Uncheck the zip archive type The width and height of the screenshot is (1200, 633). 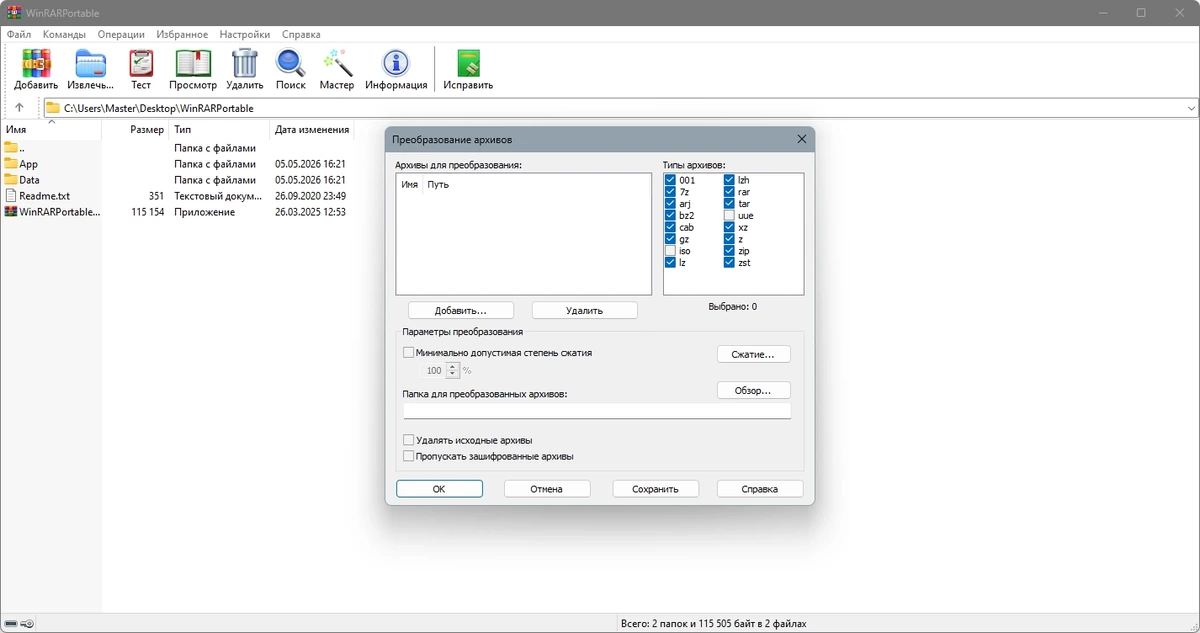pyautogui.click(x=730, y=251)
